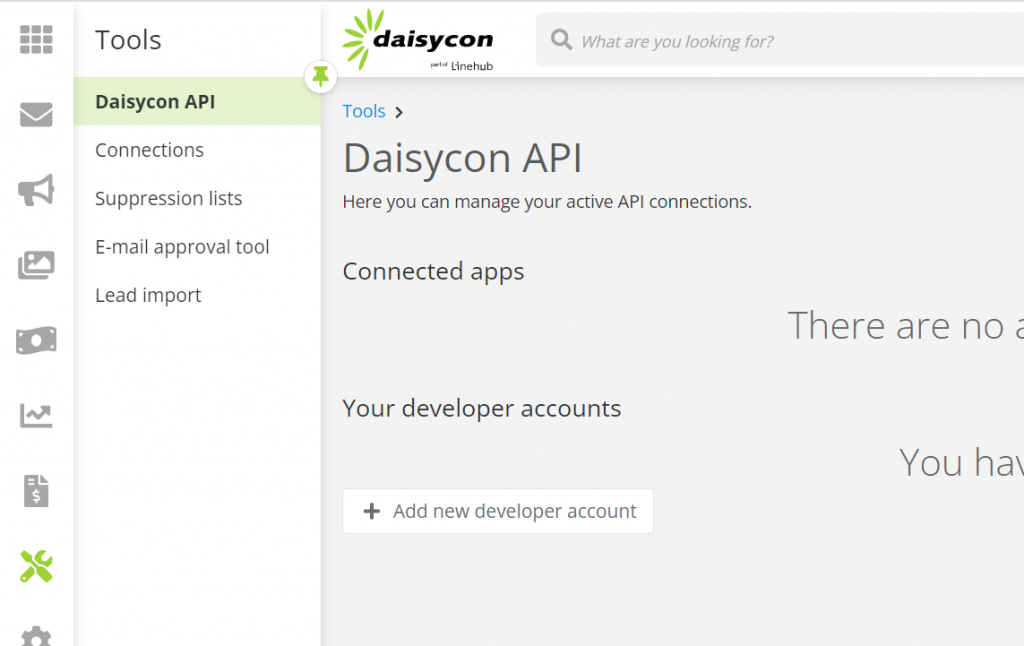Click the envelope mail icon
The image size is (1024, 646).
point(36,115)
